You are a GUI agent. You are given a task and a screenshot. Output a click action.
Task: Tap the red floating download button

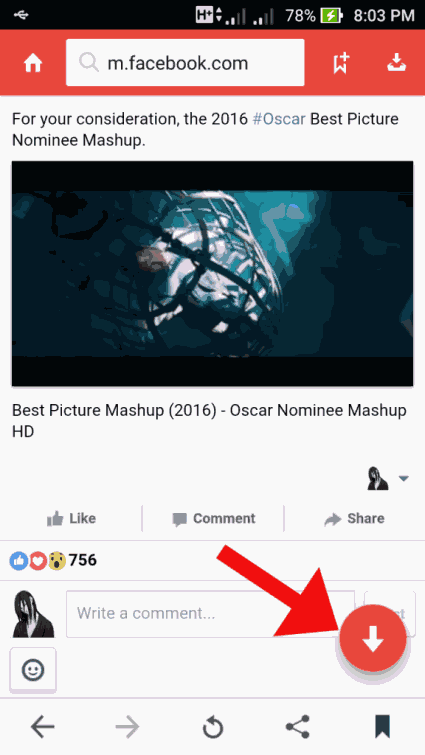[x=373, y=638]
